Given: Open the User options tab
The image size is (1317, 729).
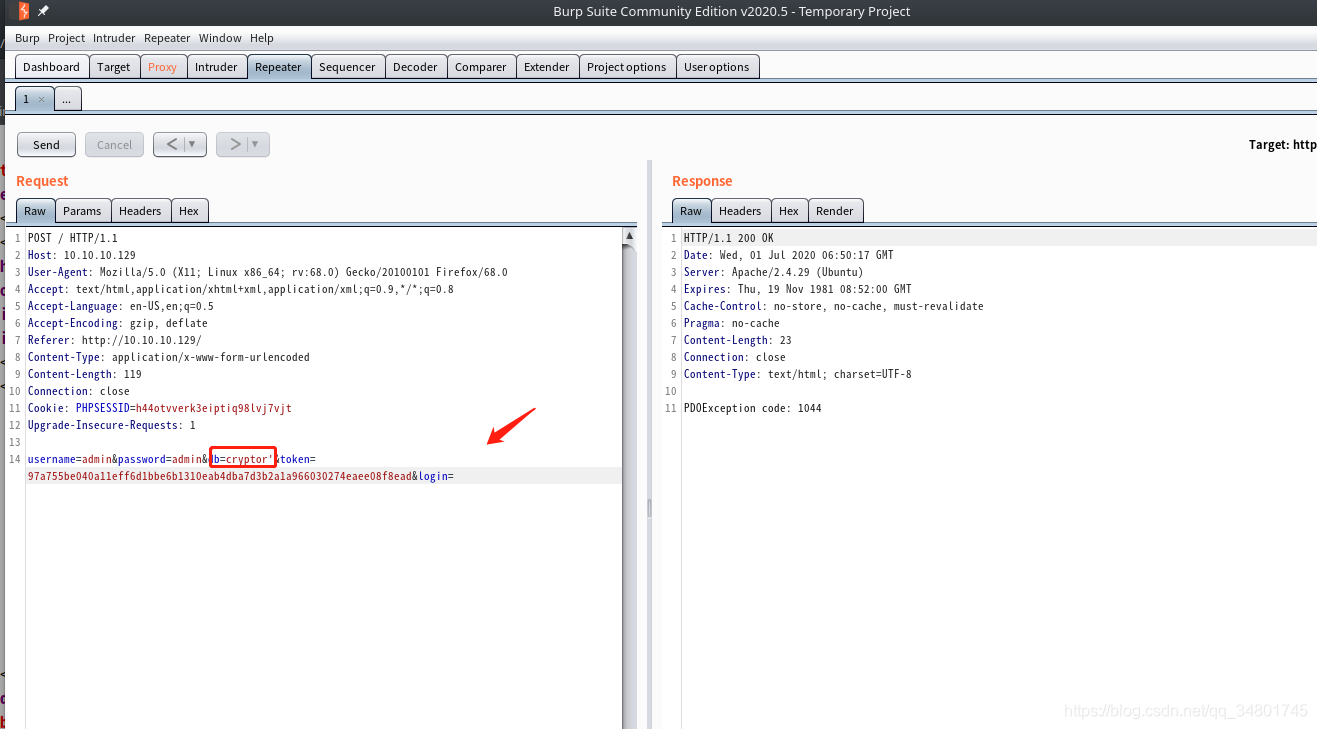Looking at the screenshot, I should [x=717, y=67].
